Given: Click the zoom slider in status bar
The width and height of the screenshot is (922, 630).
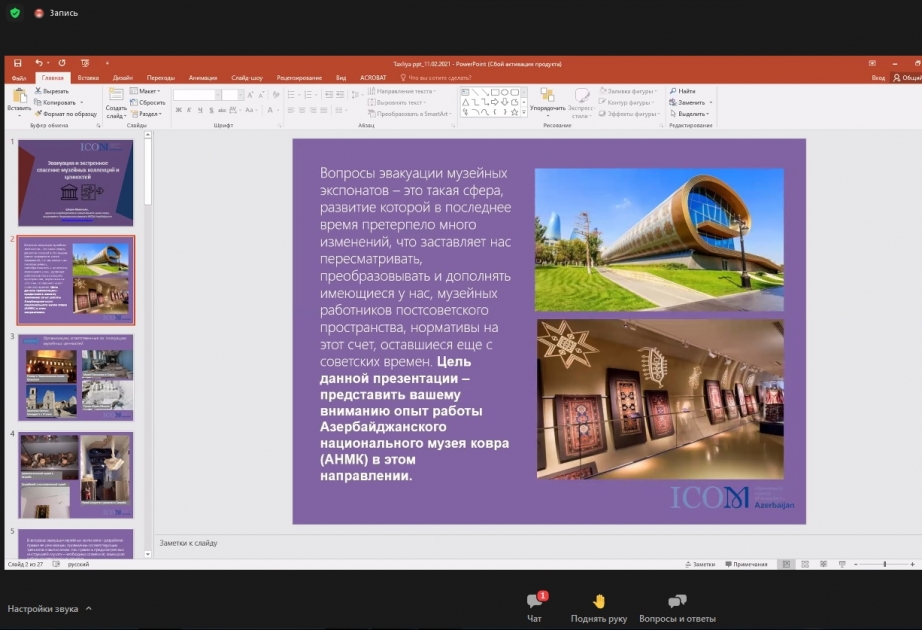Looking at the screenshot, I should (x=884, y=564).
